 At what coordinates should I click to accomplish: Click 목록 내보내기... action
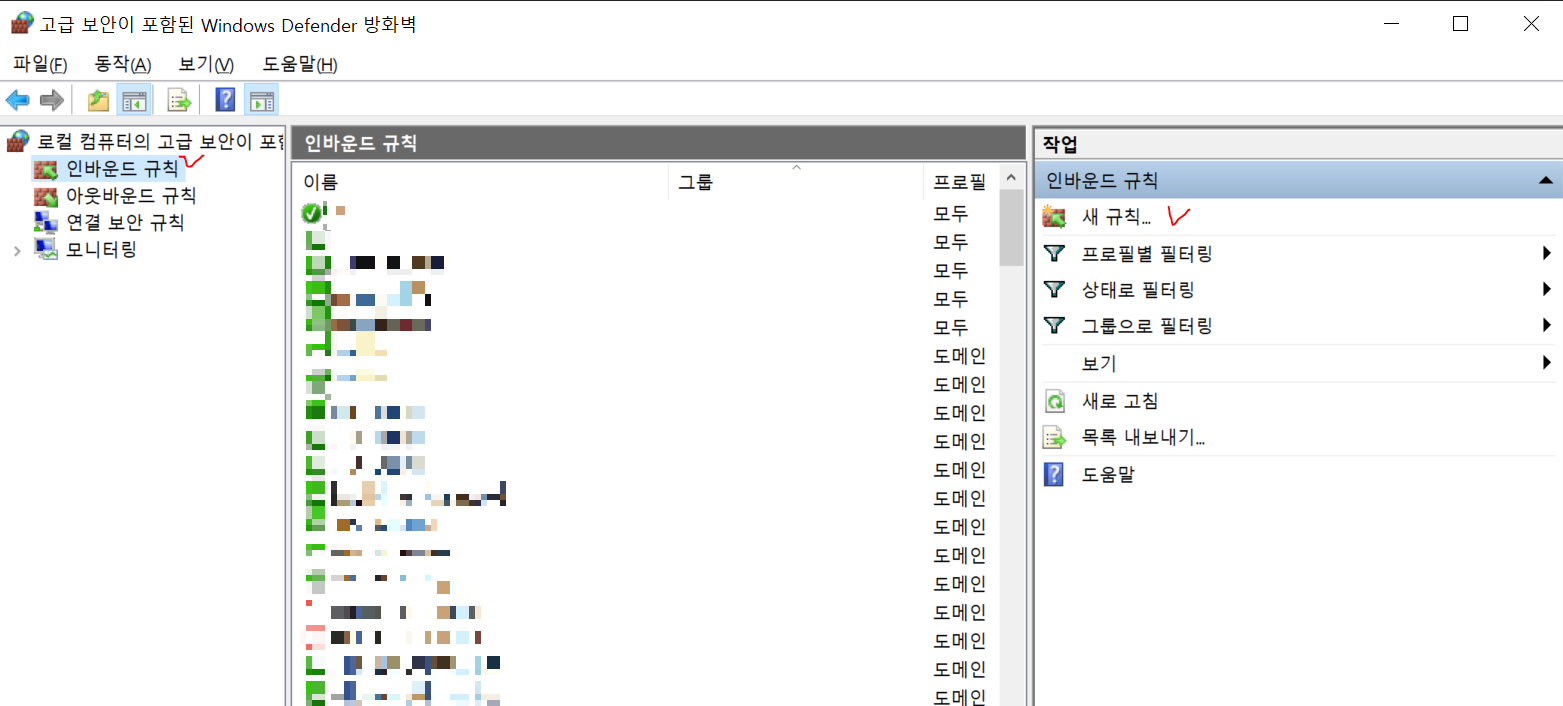coord(1143,437)
